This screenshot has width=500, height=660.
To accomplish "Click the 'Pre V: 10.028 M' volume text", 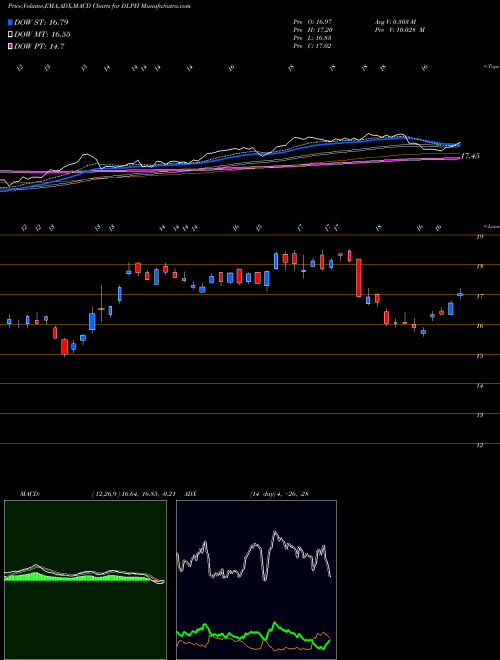I will pos(399,30).
